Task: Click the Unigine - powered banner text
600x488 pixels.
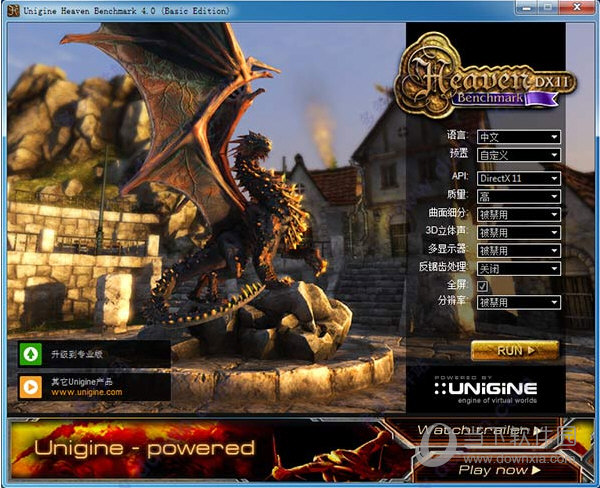Action: point(144,449)
